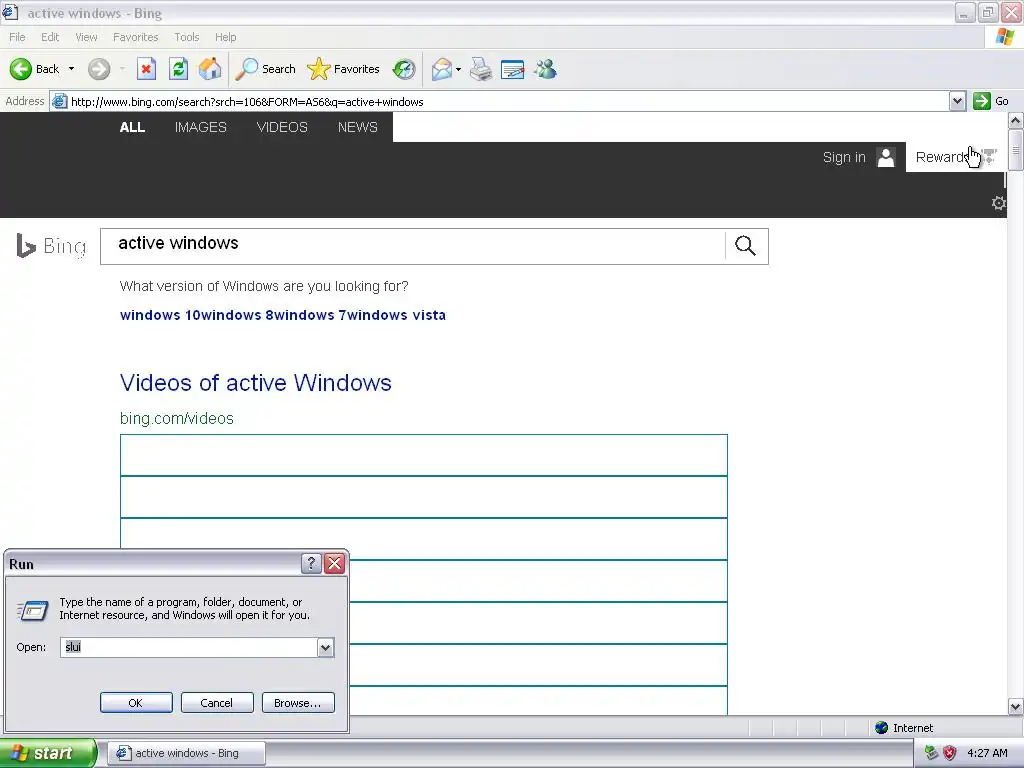This screenshot has height=768, width=1024.
Task: Click the green Go arrow button
Action: [x=982, y=101]
